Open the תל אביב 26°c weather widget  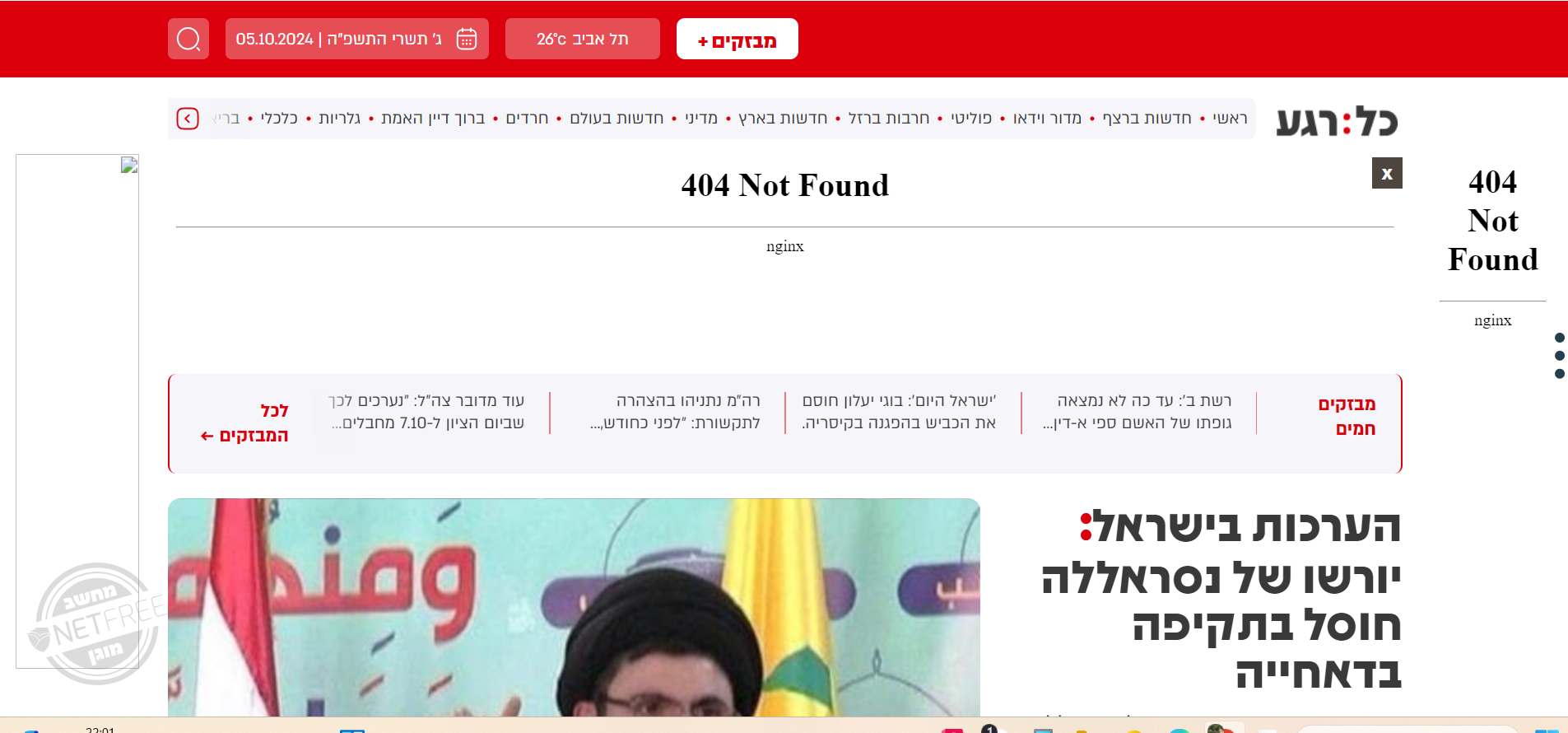click(583, 39)
